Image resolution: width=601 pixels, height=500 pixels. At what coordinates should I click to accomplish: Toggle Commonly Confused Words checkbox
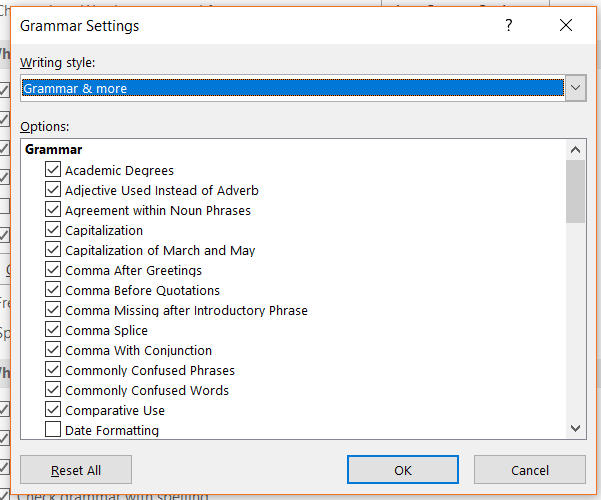pos(53,390)
